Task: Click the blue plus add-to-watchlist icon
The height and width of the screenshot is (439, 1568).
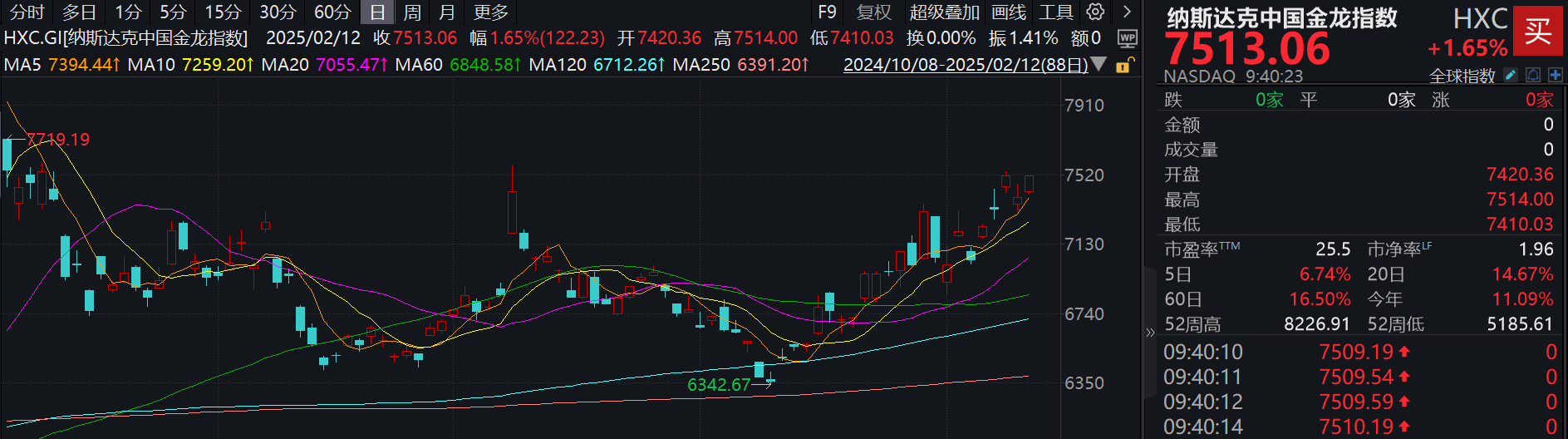Action: [1555, 76]
